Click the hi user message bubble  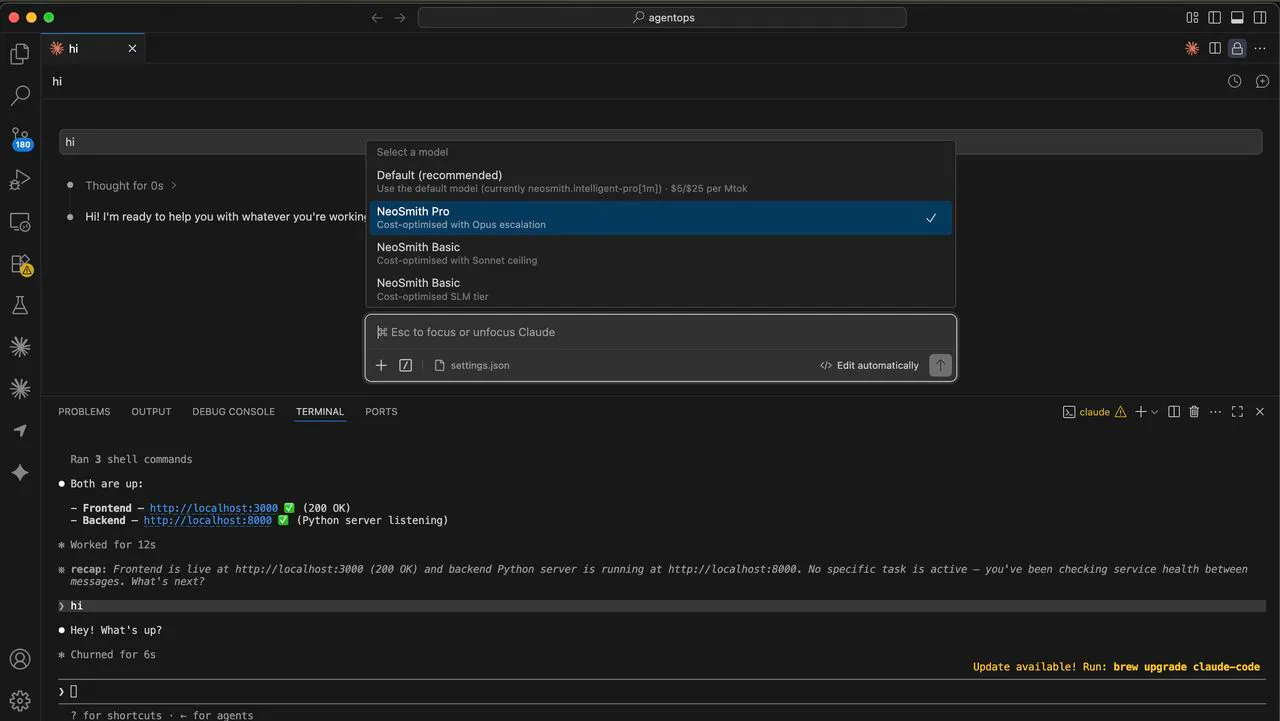click(660, 142)
